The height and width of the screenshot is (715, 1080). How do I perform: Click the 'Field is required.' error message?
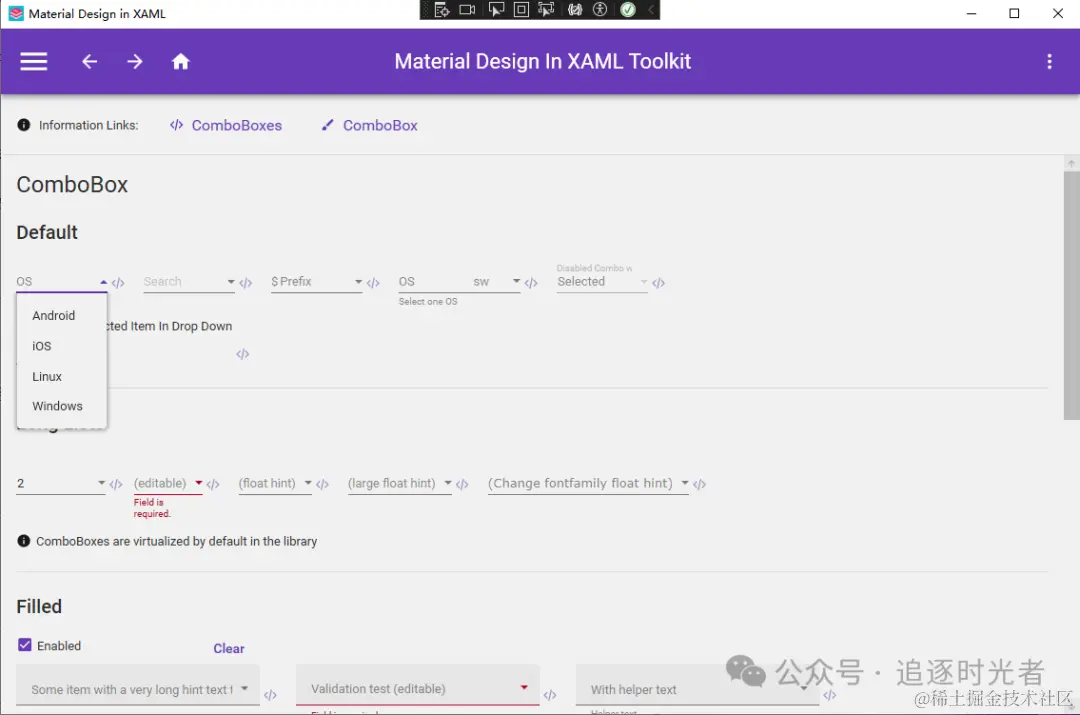click(x=152, y=508)
